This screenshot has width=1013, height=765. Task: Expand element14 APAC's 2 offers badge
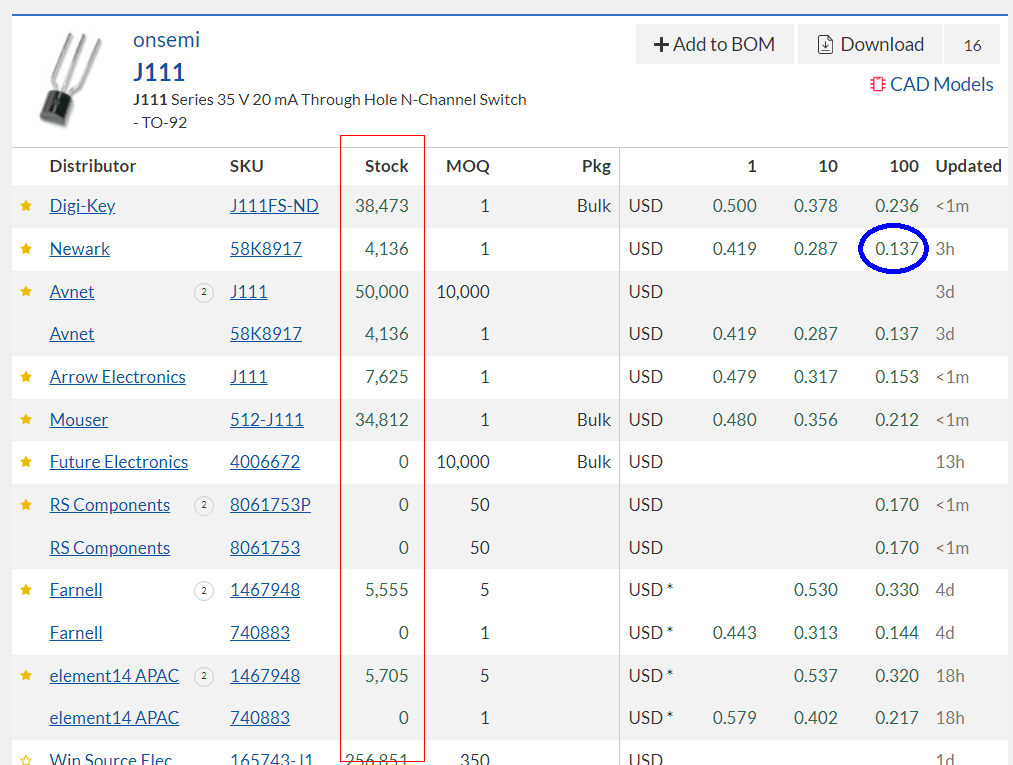[204, 676]
